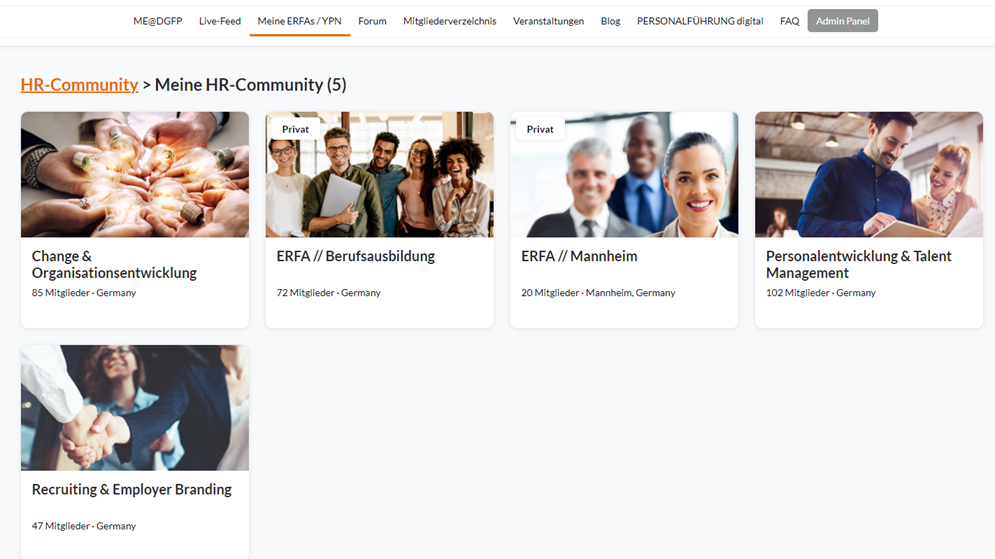This screenshot has height=559, width=995.
Task: Open the Recruiting & Employer Branding title
Action: (131, 489)
